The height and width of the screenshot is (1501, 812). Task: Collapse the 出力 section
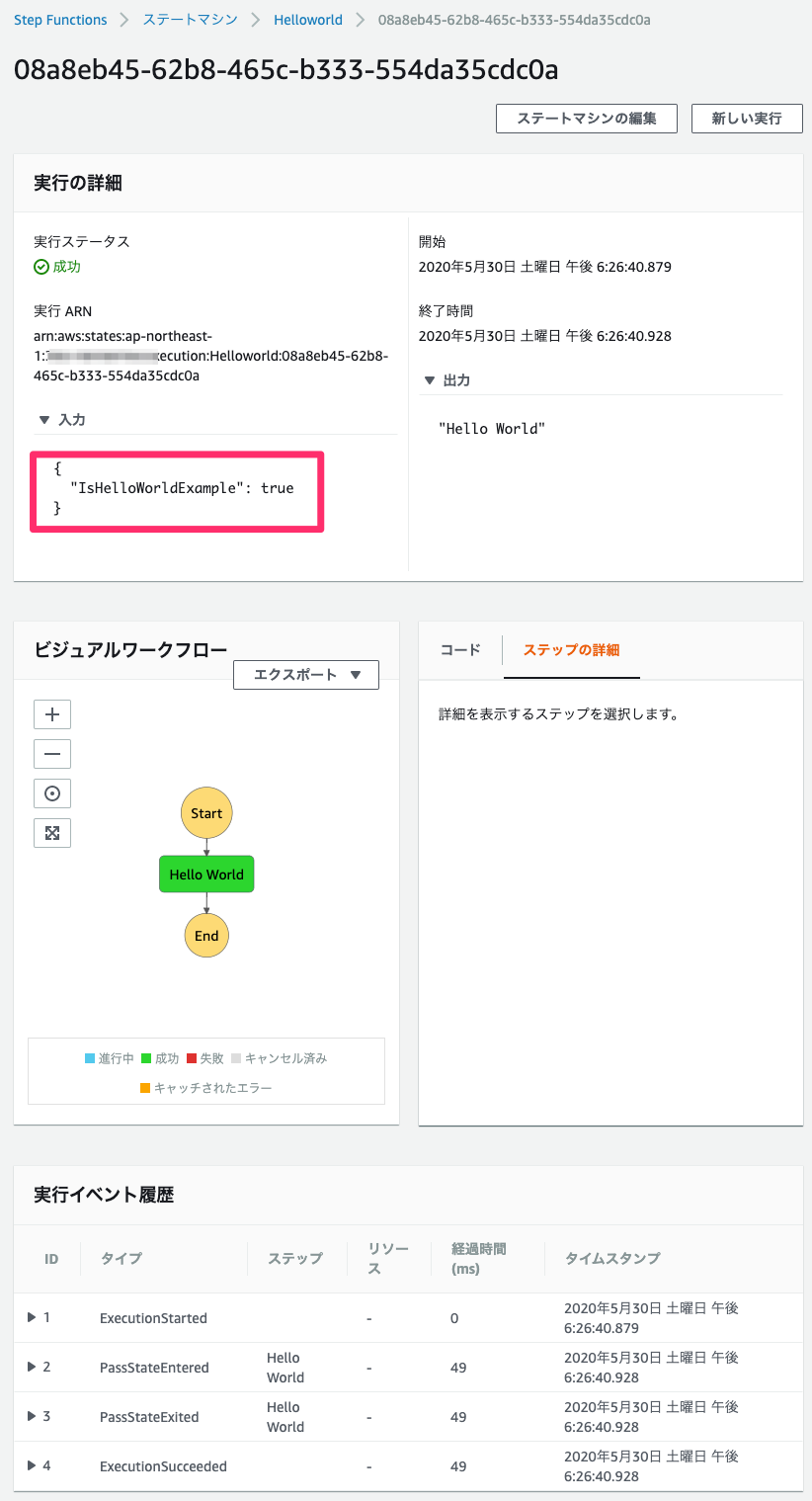coord(429,380)
